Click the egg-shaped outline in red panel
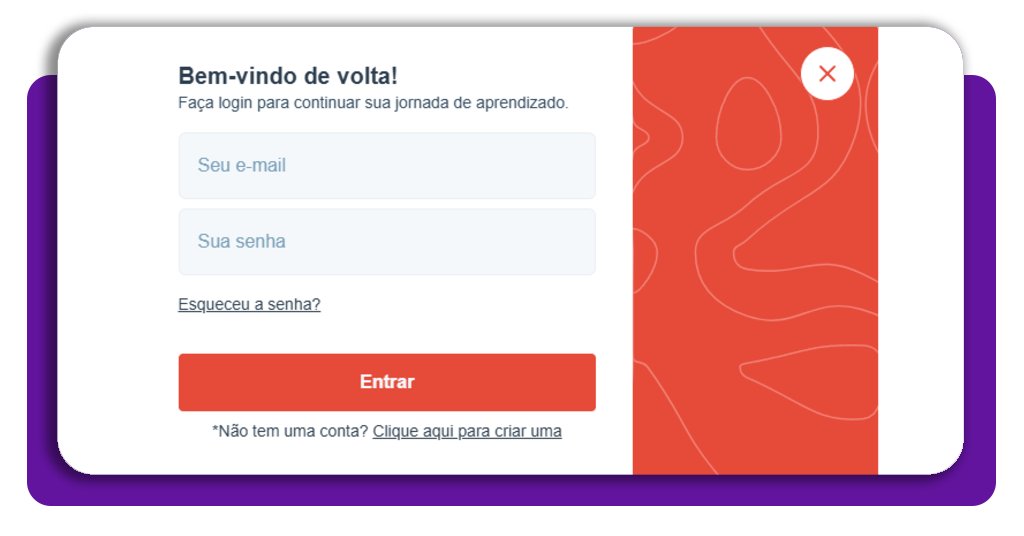The width and height of the screenshot is (1024, 536). (748, 124)
